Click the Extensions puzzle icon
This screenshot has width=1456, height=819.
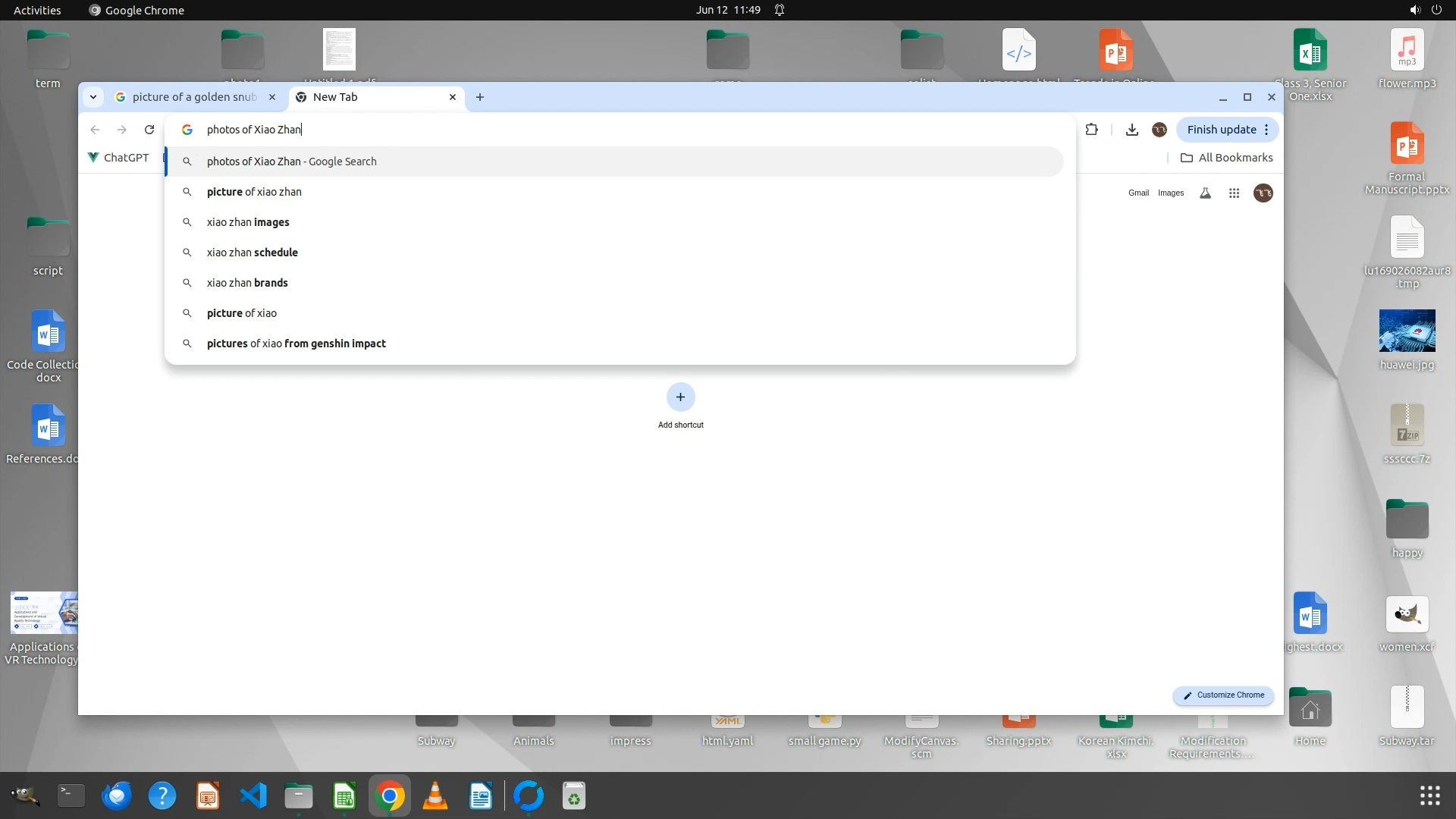pos(1091,130)
